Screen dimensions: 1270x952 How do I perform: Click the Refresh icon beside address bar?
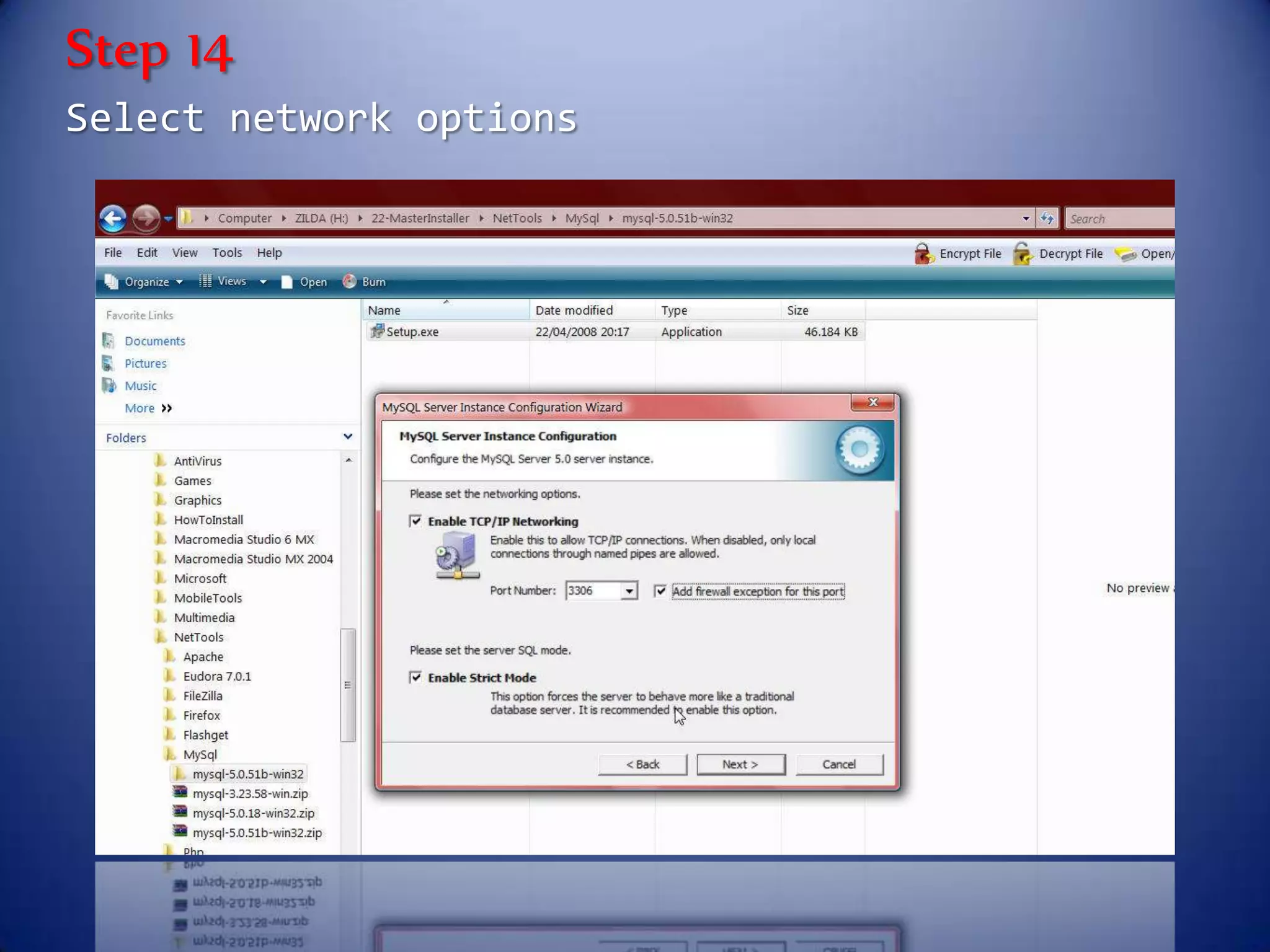(x=1047, y=218)
